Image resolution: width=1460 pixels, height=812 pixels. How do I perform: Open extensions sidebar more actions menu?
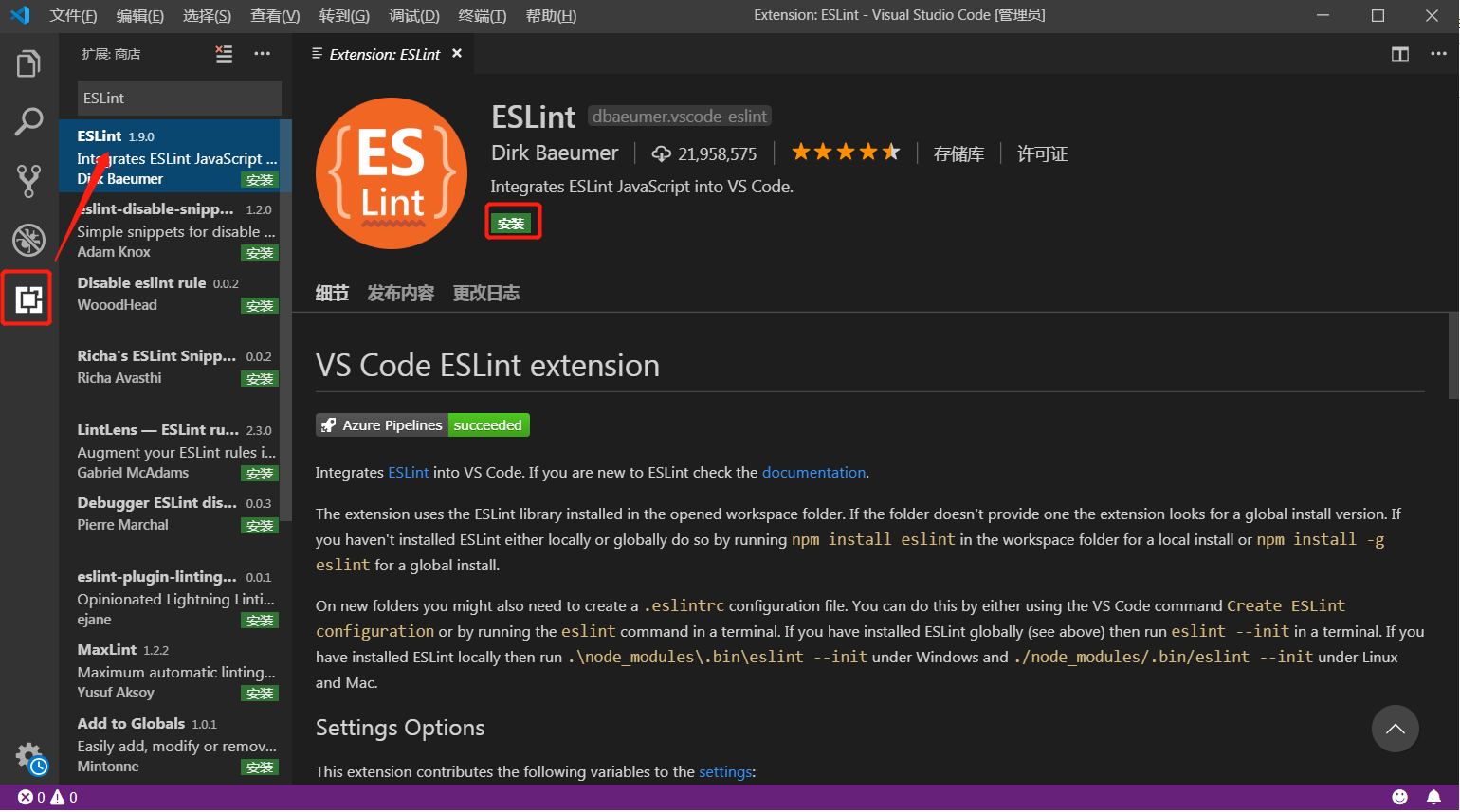263,54
